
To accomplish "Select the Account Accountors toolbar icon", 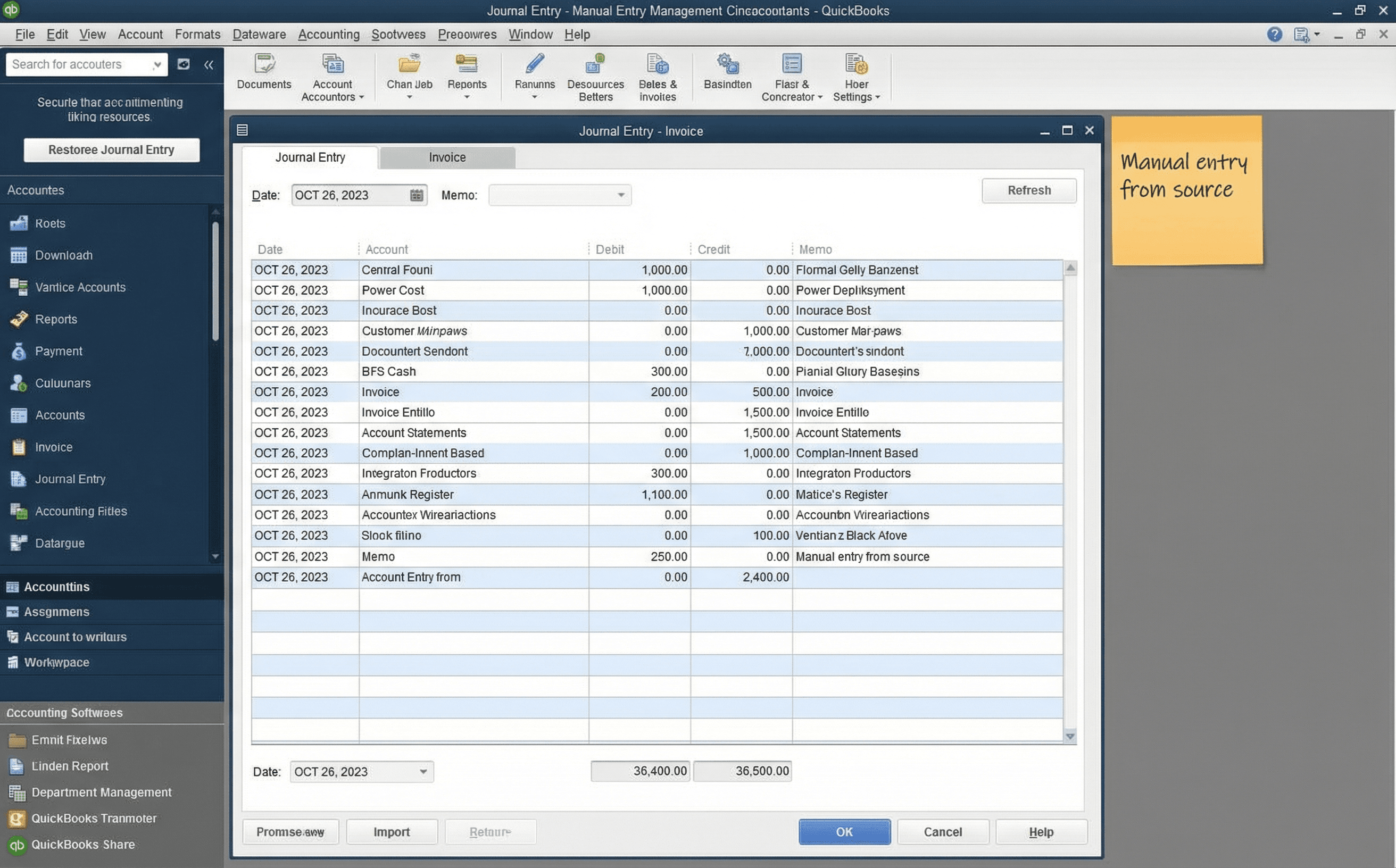I will pos(332,78).
